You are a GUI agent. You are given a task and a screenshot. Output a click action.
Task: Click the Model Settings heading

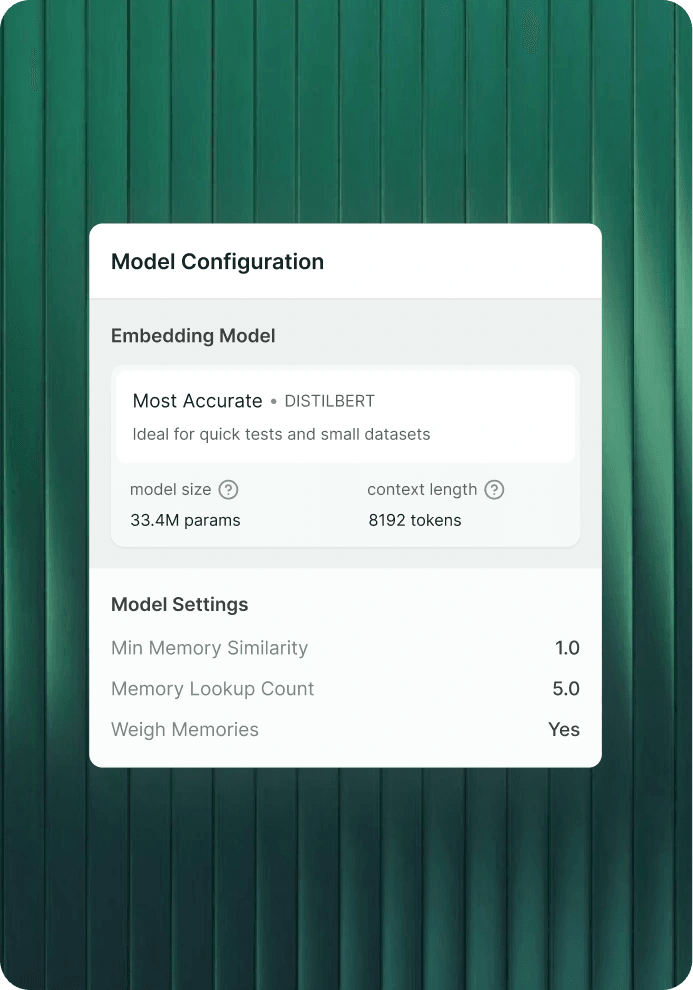click(x=179, y=604)
